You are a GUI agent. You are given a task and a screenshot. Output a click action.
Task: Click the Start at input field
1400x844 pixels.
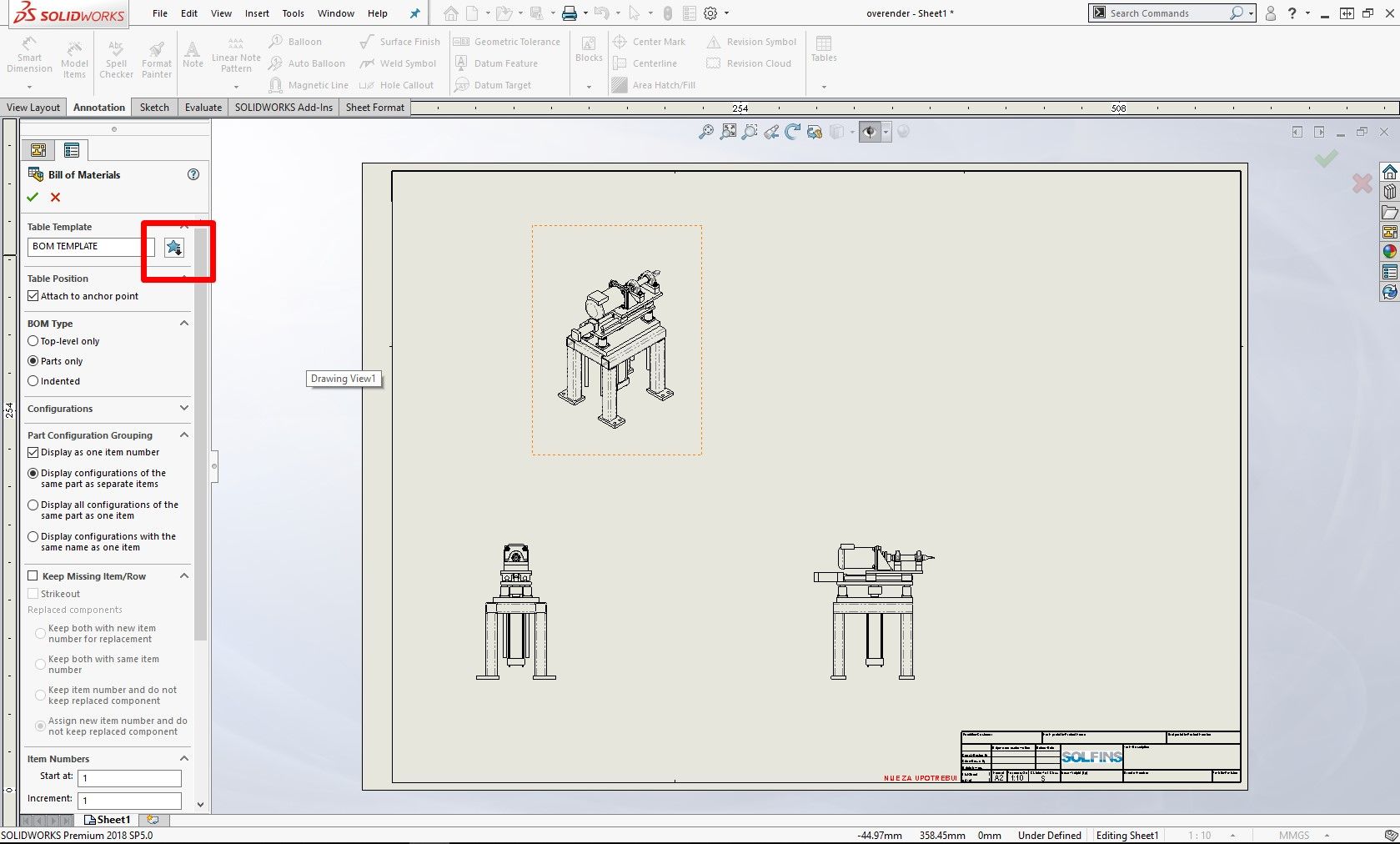coord(130,778)
